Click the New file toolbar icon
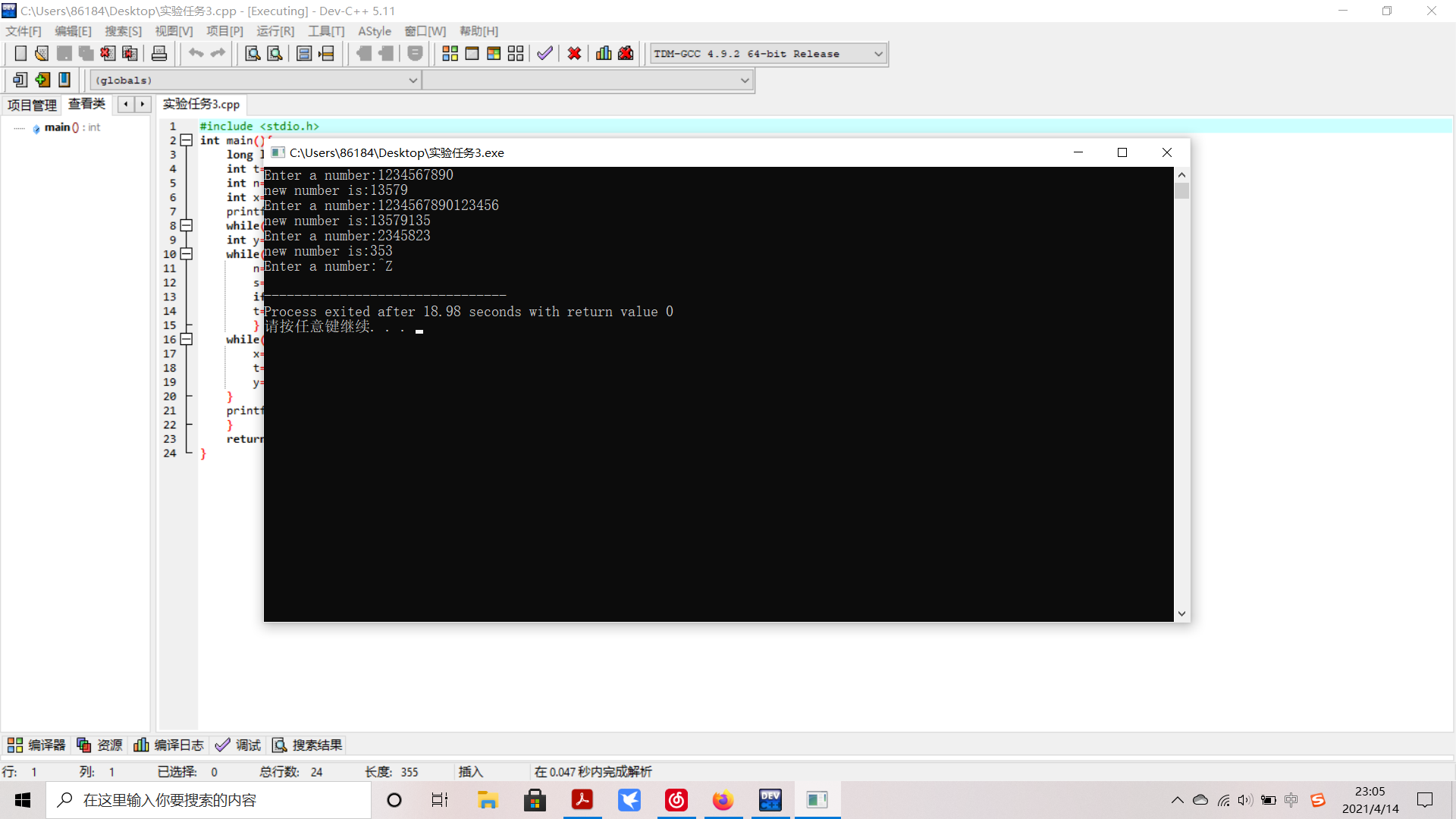 coord(20,54)
